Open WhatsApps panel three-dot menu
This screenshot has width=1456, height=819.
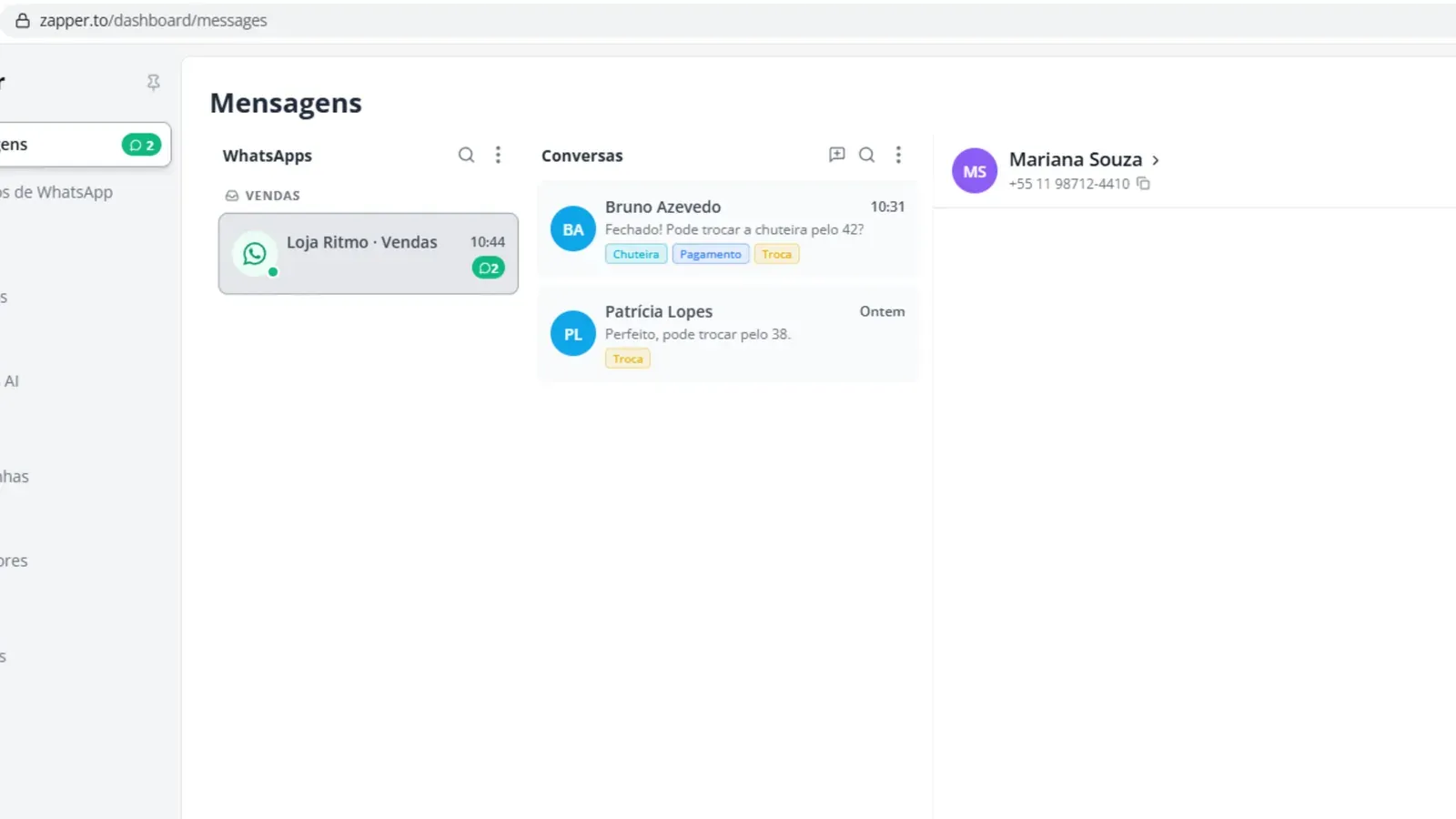click(498, 155)
